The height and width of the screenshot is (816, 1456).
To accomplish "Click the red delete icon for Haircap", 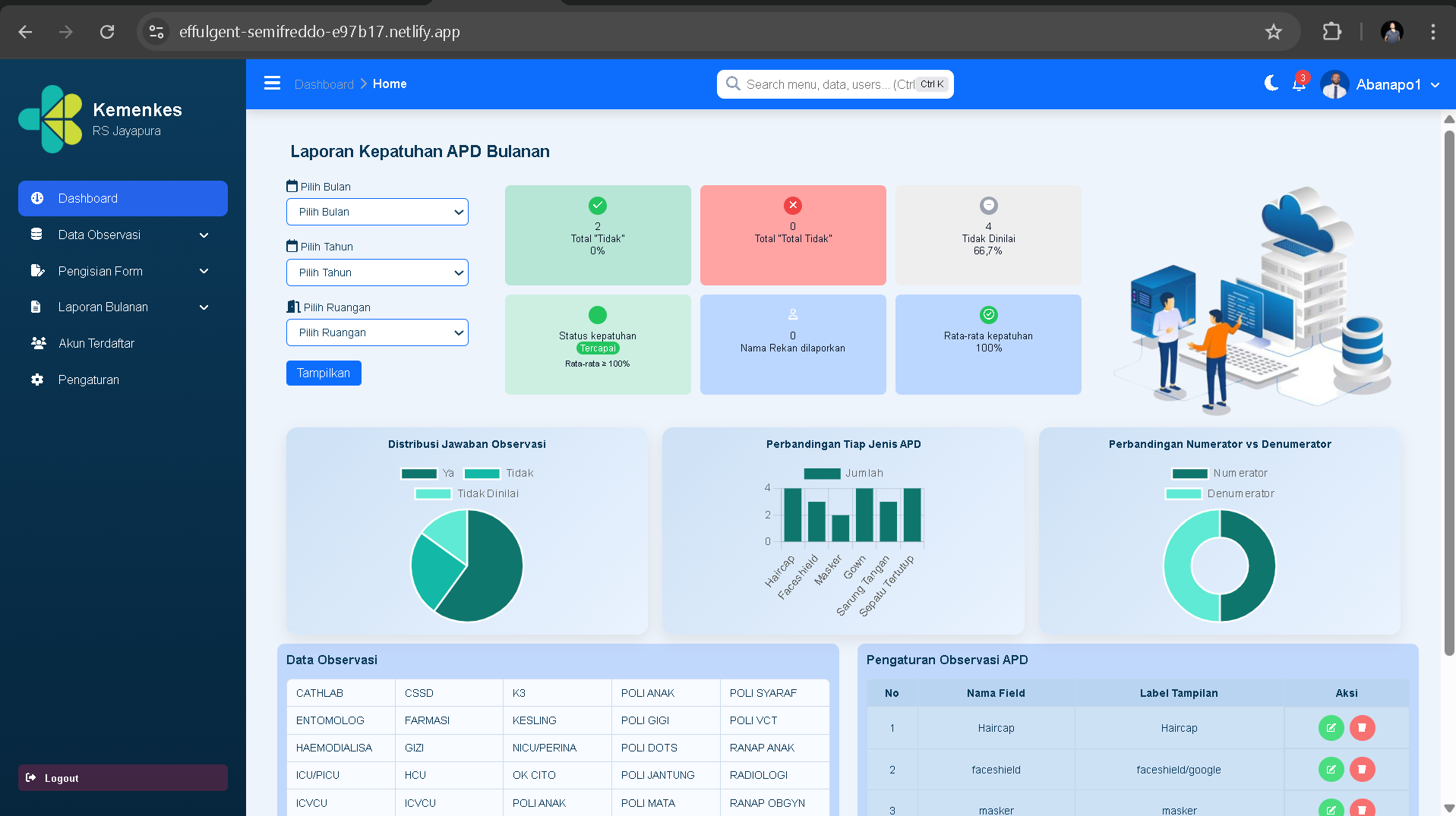I will 1362,728.
